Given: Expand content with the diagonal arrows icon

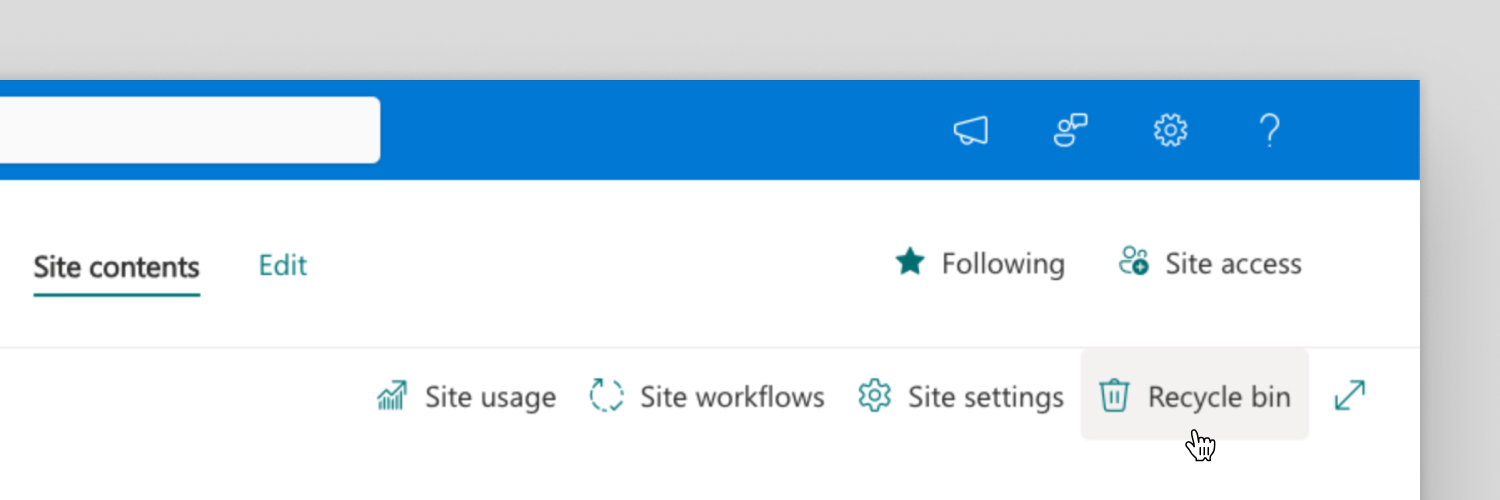Looking at the screenshot, I should click(x=1350, y=395).
